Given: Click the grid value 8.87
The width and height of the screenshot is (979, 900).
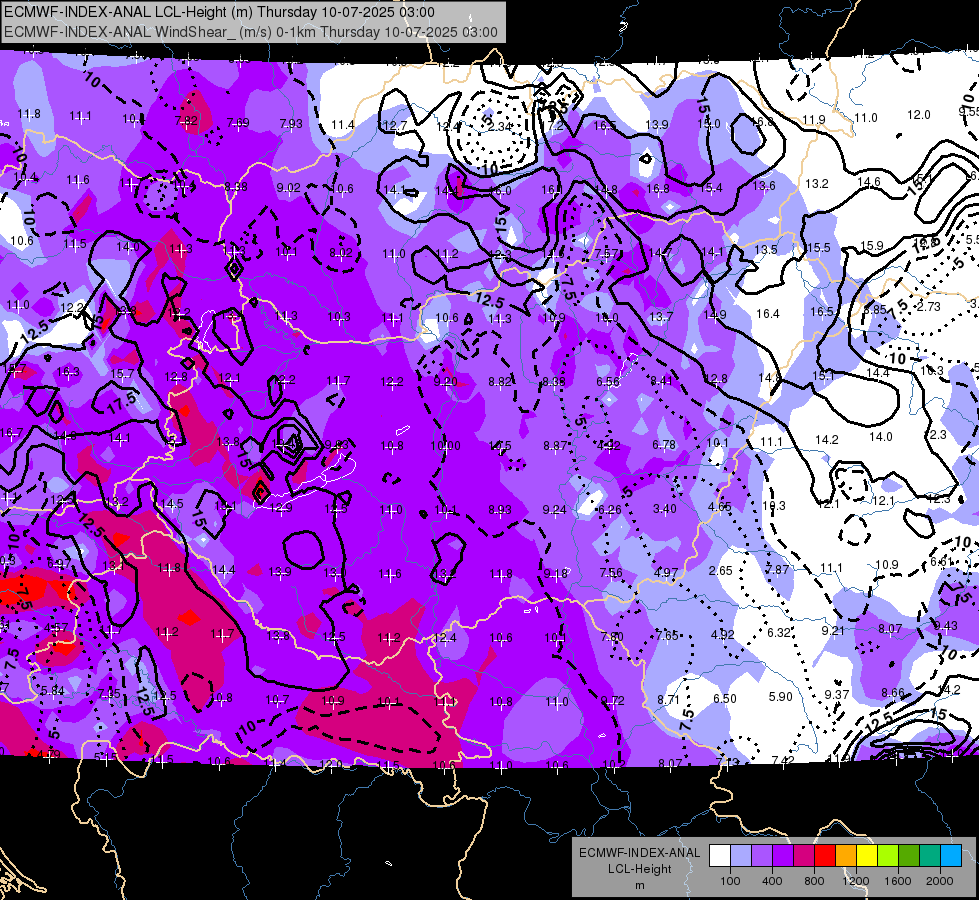Looking at the screenshot, I should point(555,445).
